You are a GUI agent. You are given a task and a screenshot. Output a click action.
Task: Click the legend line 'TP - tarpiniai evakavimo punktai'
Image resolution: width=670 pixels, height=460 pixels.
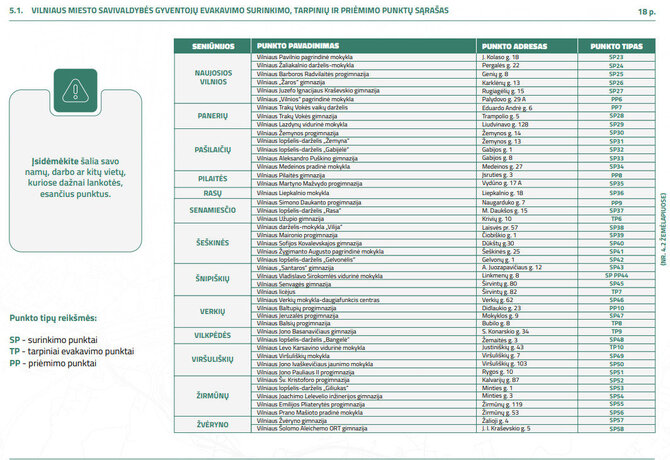tap(72, 352)
